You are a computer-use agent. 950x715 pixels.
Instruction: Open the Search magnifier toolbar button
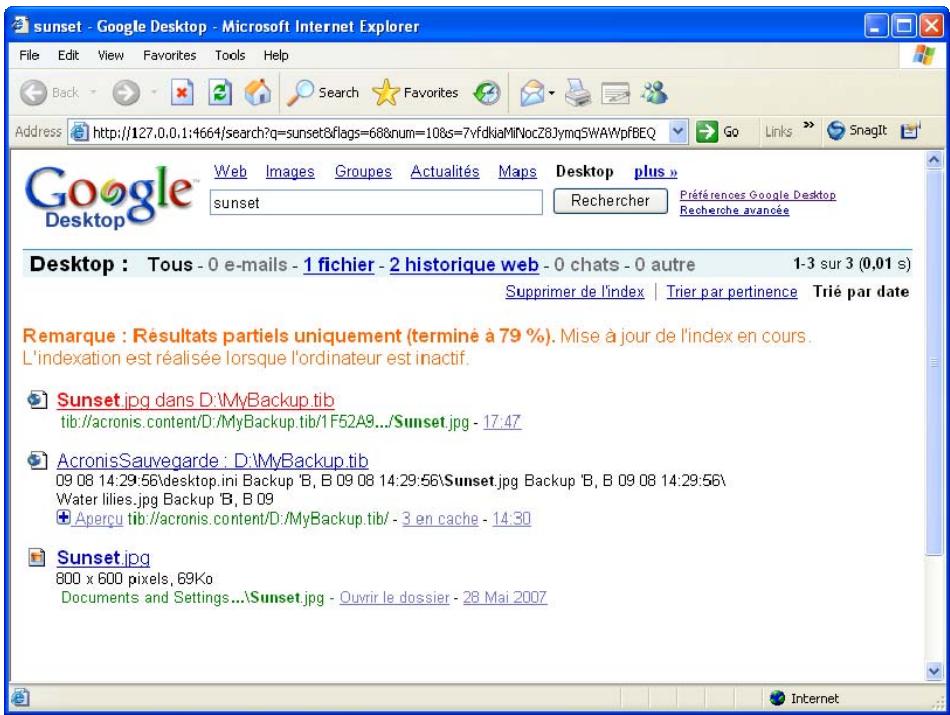323,93
